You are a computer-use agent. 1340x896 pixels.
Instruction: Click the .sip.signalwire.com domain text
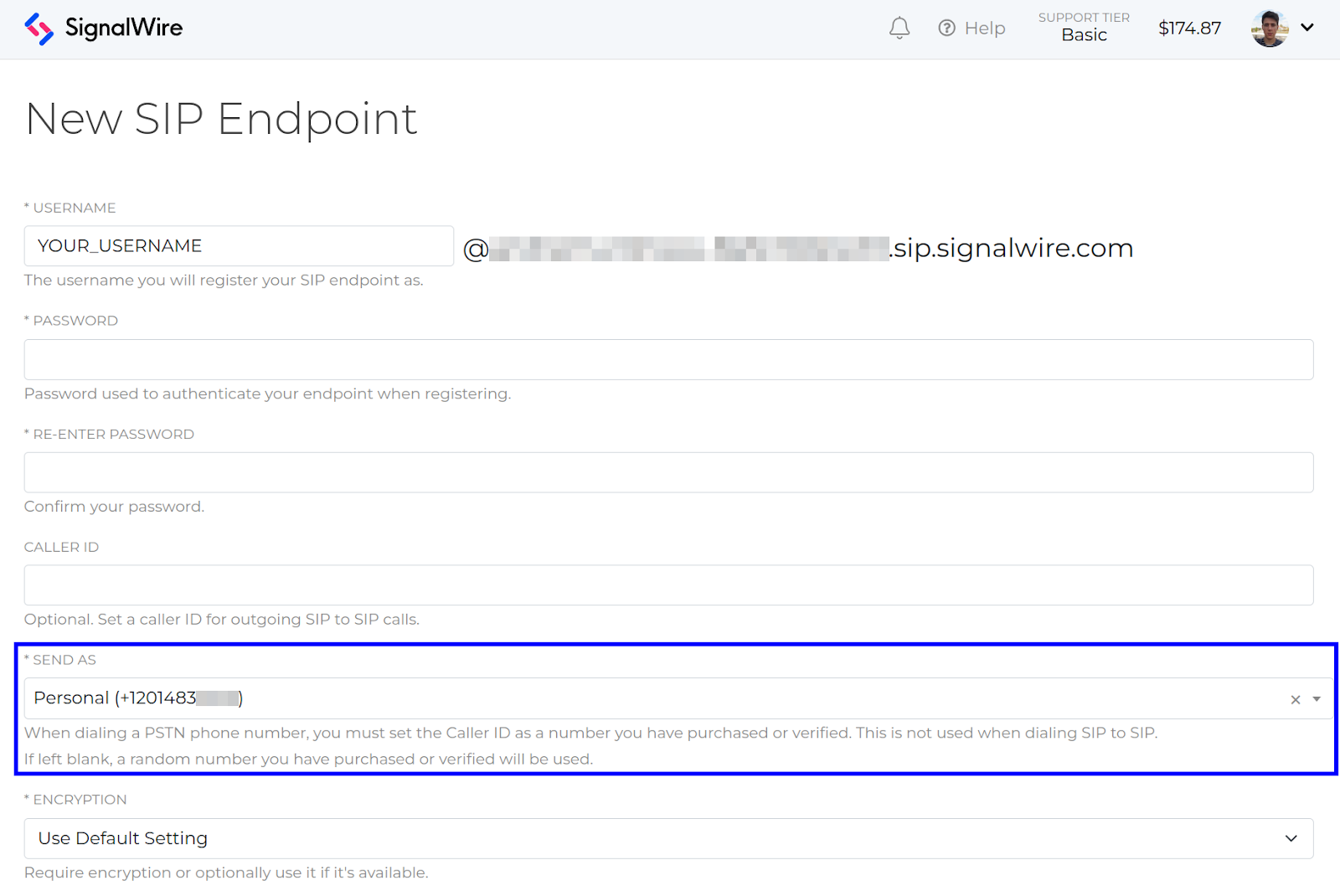(x=1011, y=248)
